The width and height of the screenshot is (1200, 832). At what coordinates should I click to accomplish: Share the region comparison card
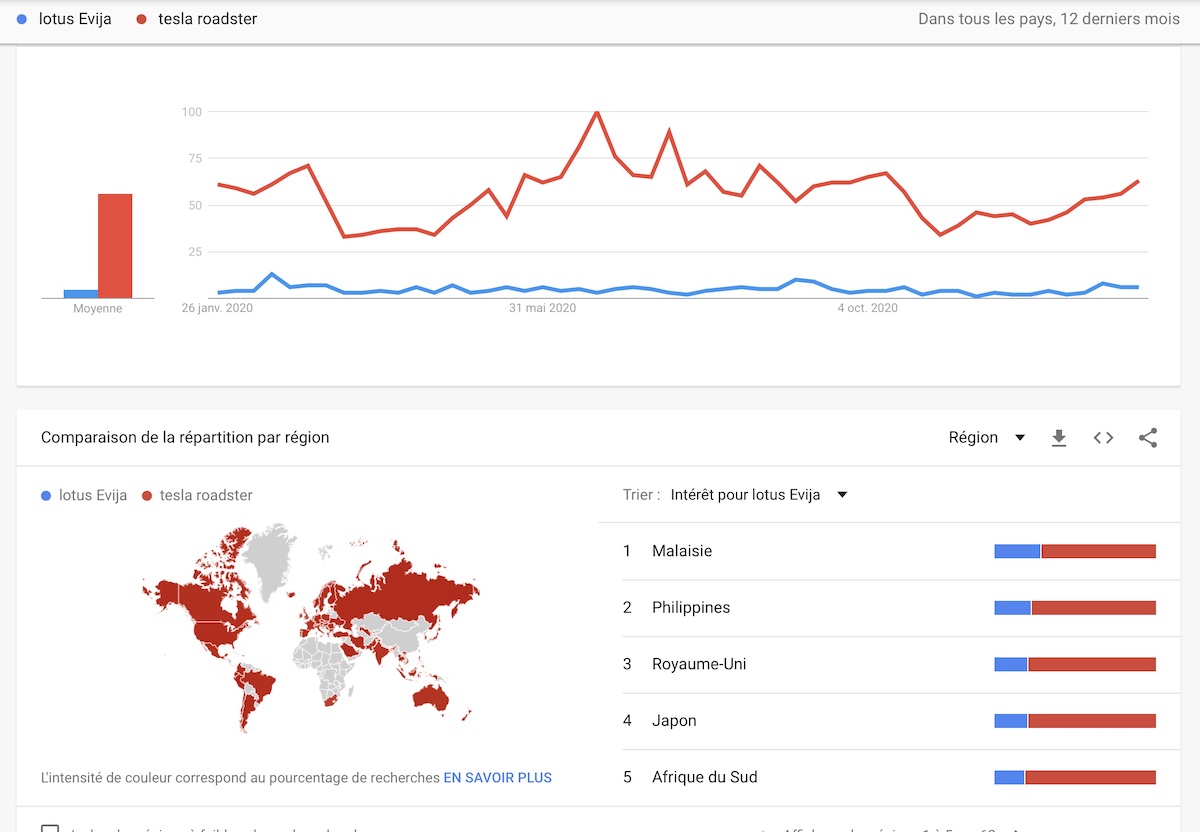(1148, 438)
